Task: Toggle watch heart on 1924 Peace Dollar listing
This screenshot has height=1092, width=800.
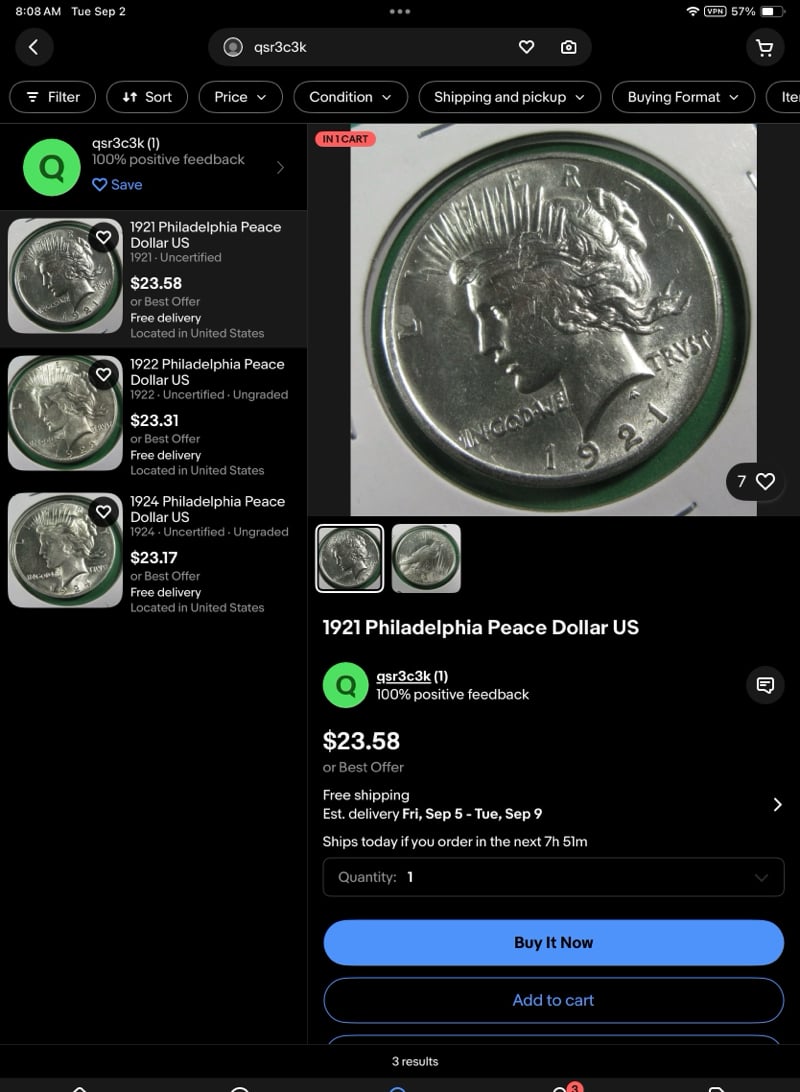Action: [x=103, y=512]
